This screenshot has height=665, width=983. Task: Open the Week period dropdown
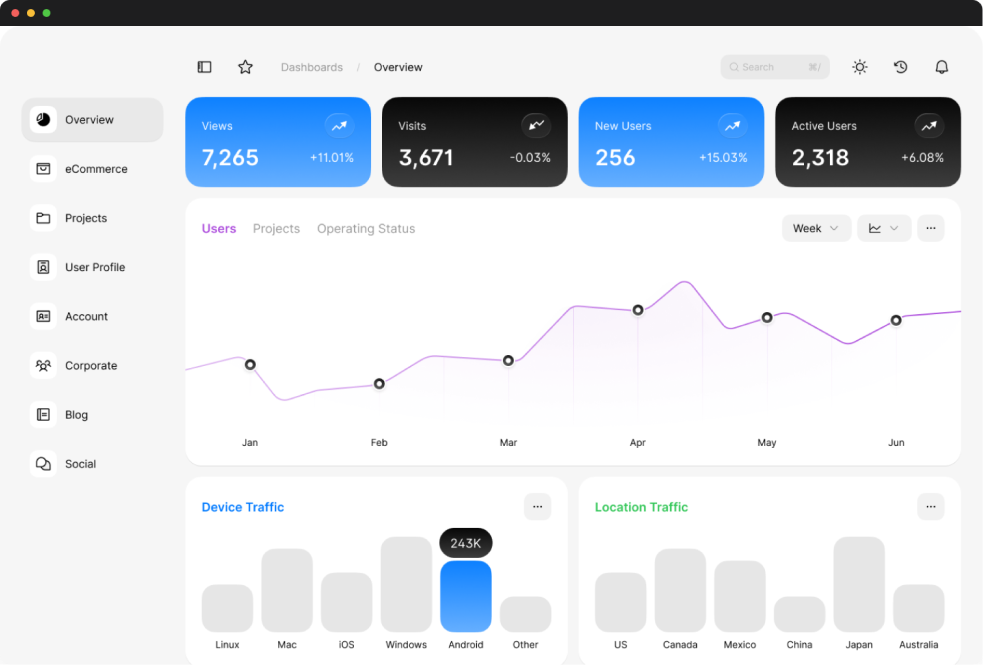(816, 228)
